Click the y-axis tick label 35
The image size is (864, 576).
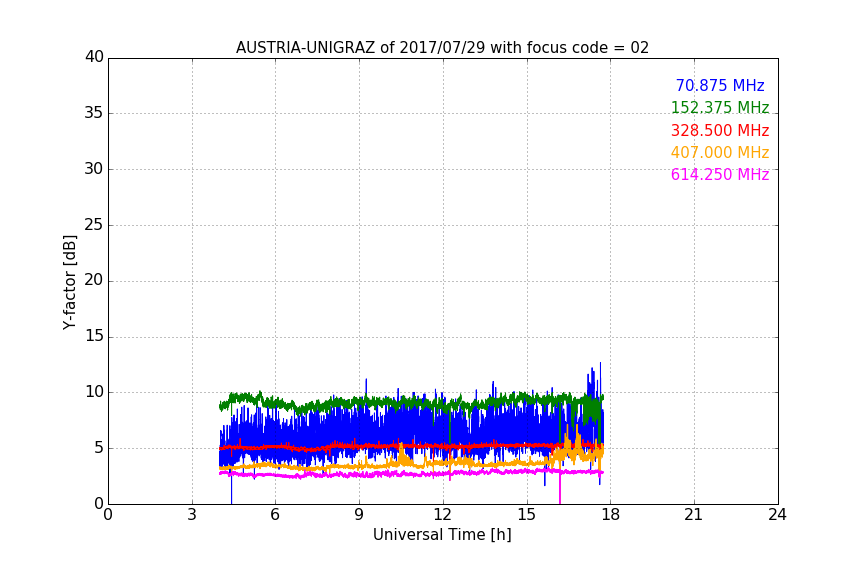coord(94,113)
